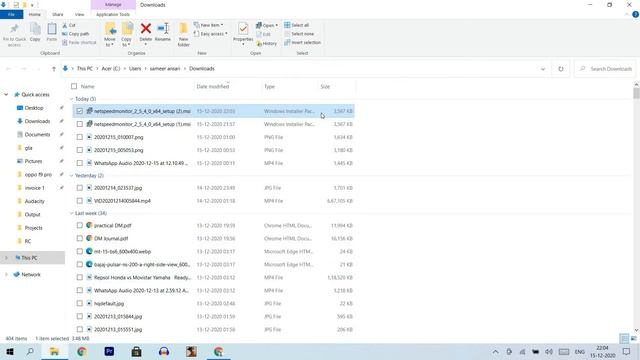
Task: Click Invert selection
Action: (x=302, y=42)
